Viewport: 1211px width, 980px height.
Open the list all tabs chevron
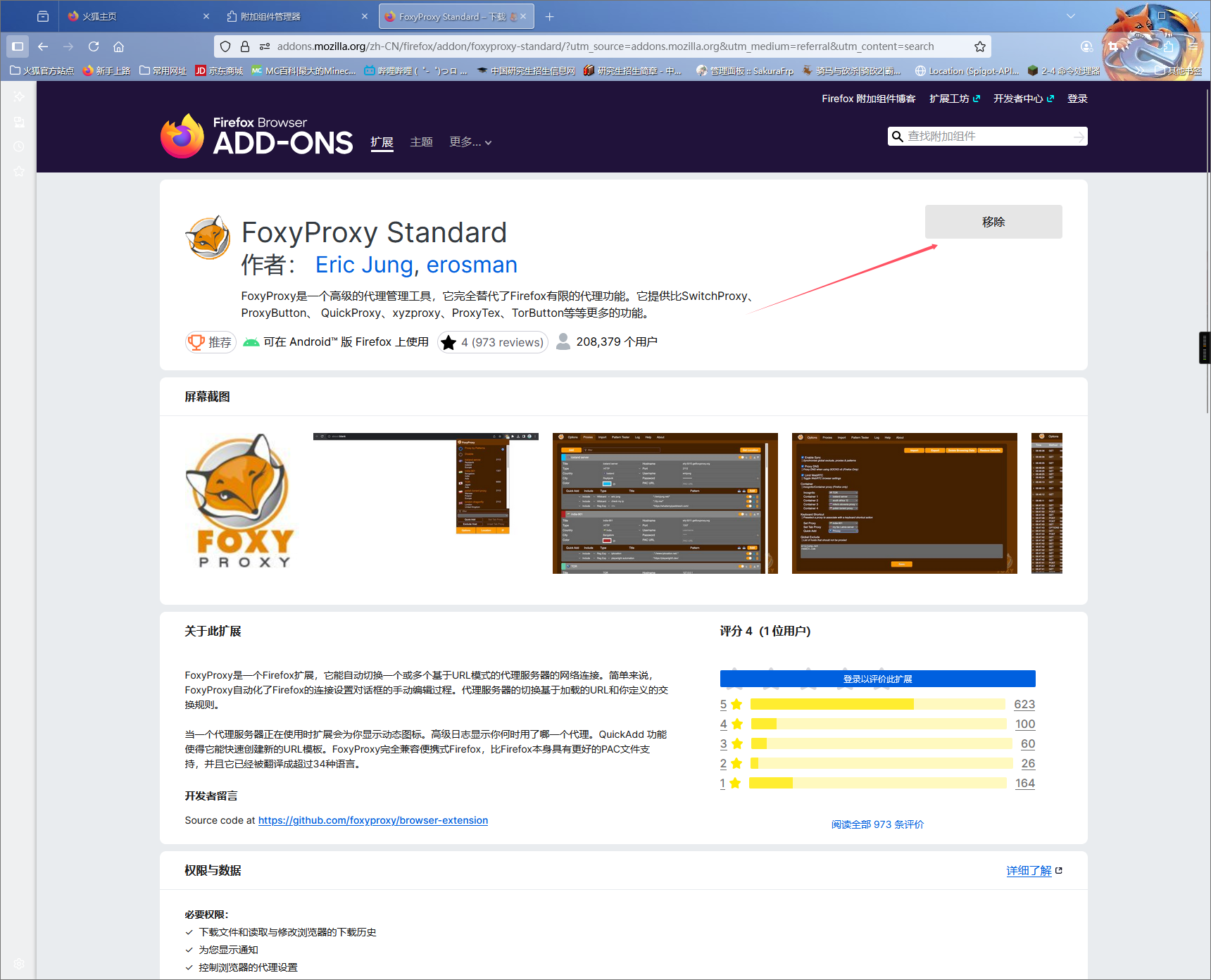(1070, 16)
